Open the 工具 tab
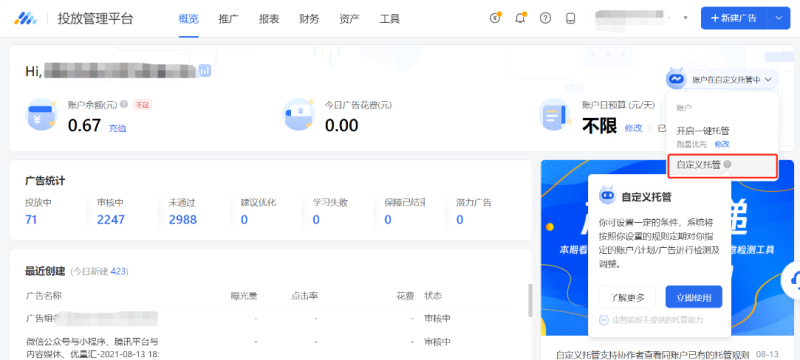 click(x=390, y=19)
